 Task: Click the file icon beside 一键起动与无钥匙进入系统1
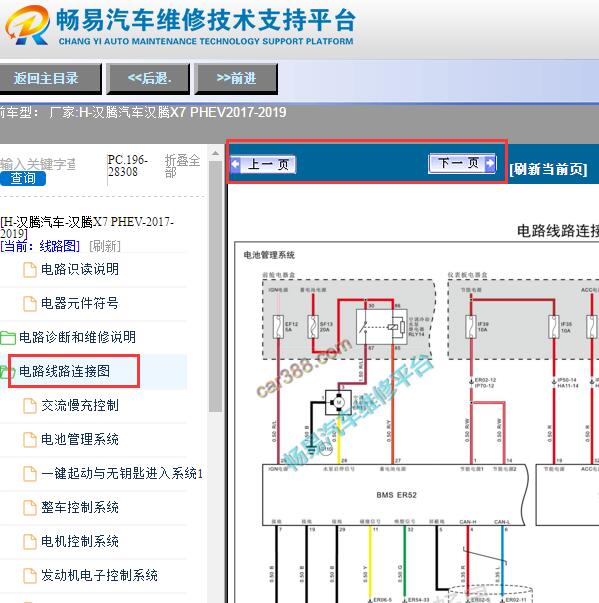(30, 474)
